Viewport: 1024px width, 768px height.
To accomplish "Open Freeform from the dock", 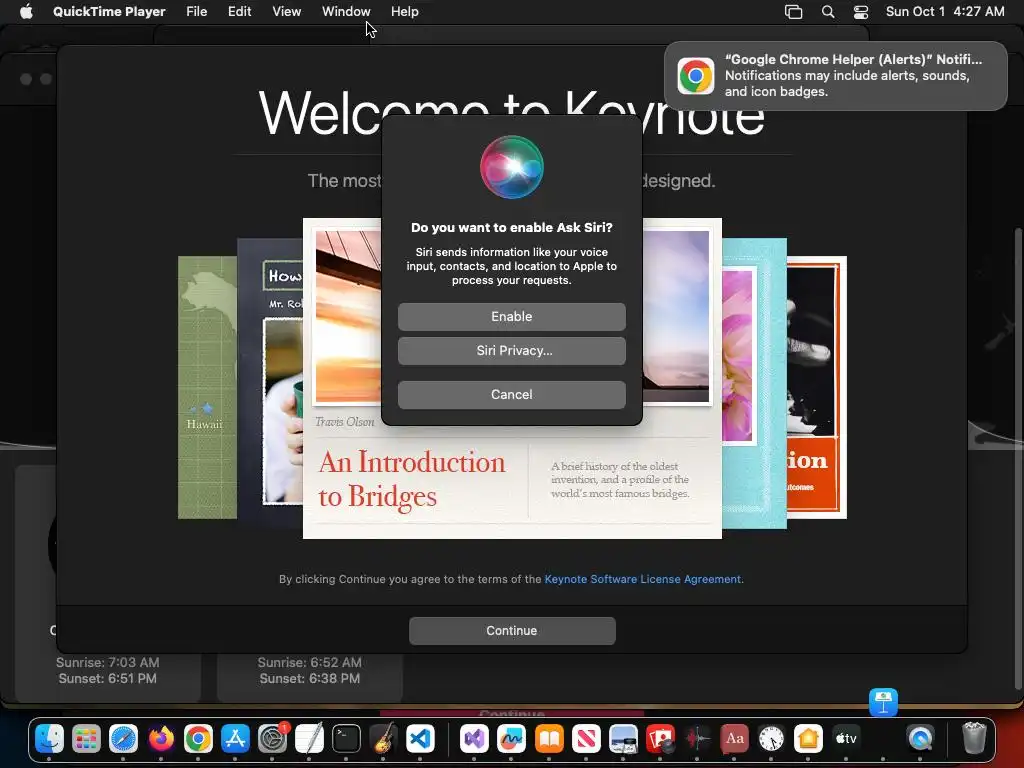I will [511, 739].
